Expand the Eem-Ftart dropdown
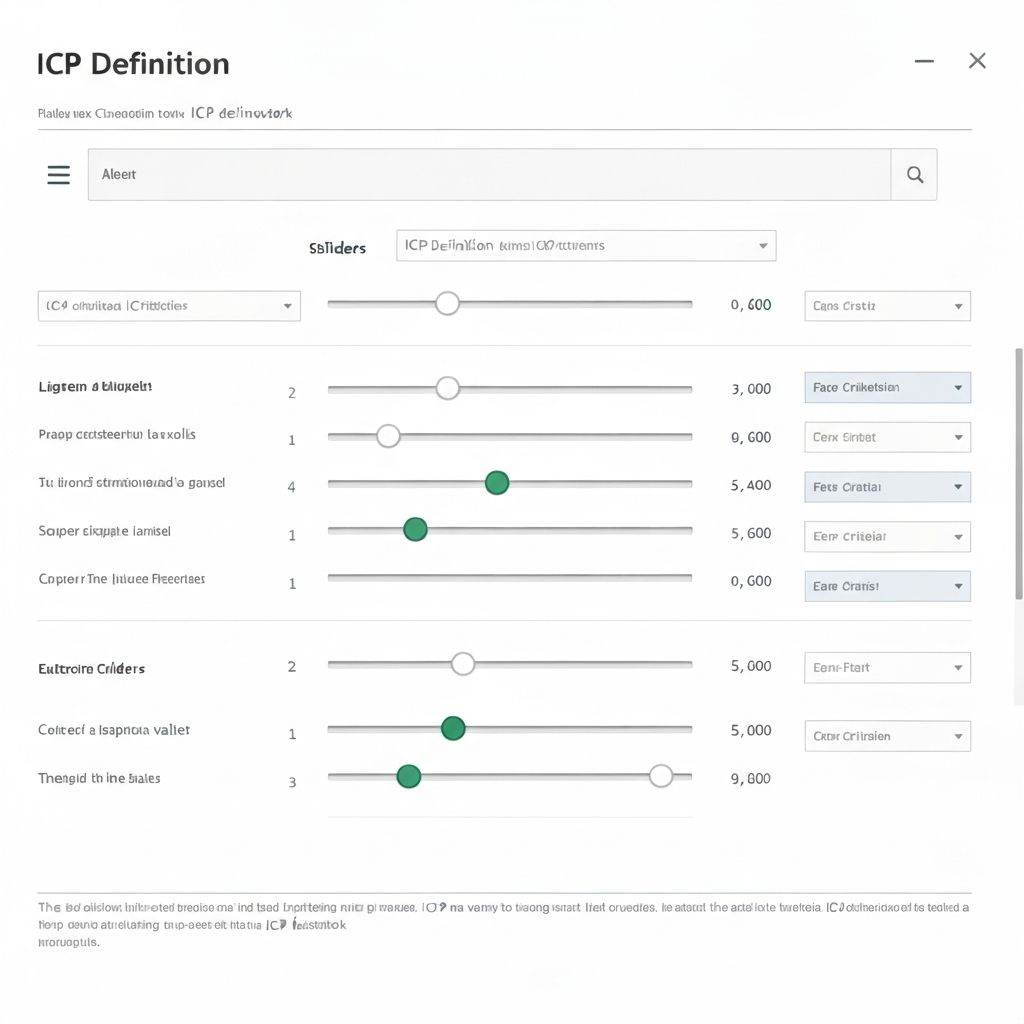The image size is (1024, 1024). pos(887,667)
